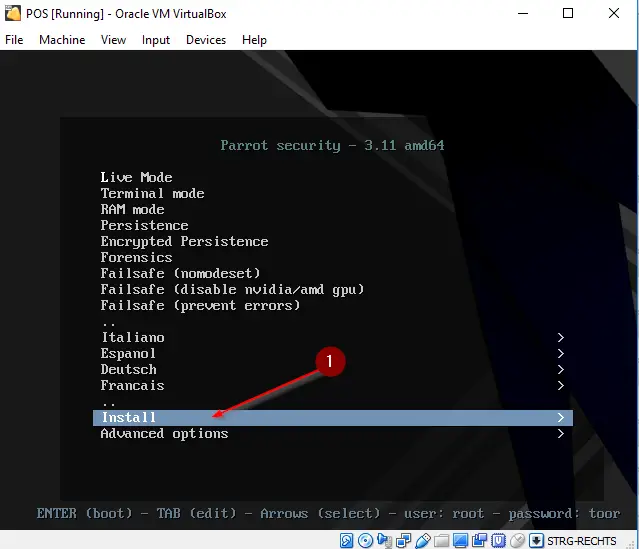Open the shared folders status icon

point(441,541)
